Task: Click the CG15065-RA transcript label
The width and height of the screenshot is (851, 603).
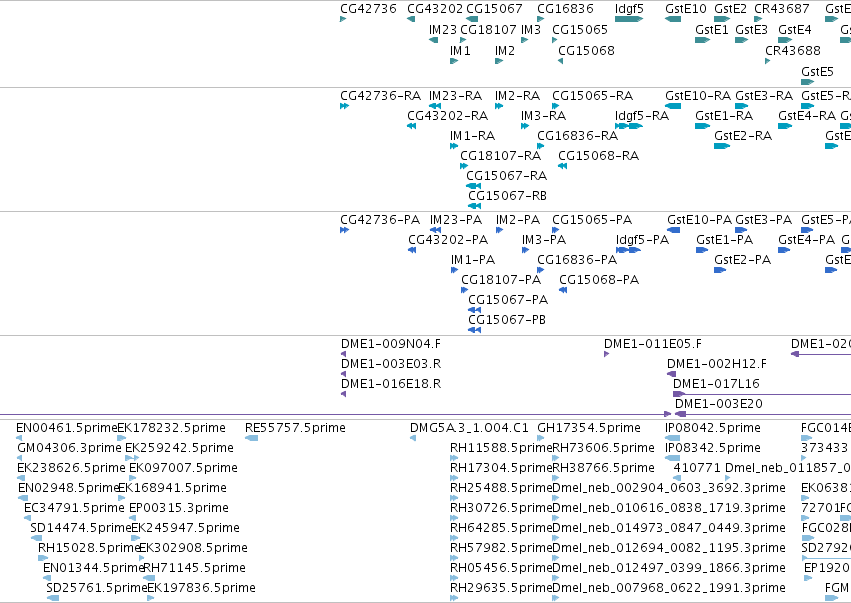Action: 592,96
